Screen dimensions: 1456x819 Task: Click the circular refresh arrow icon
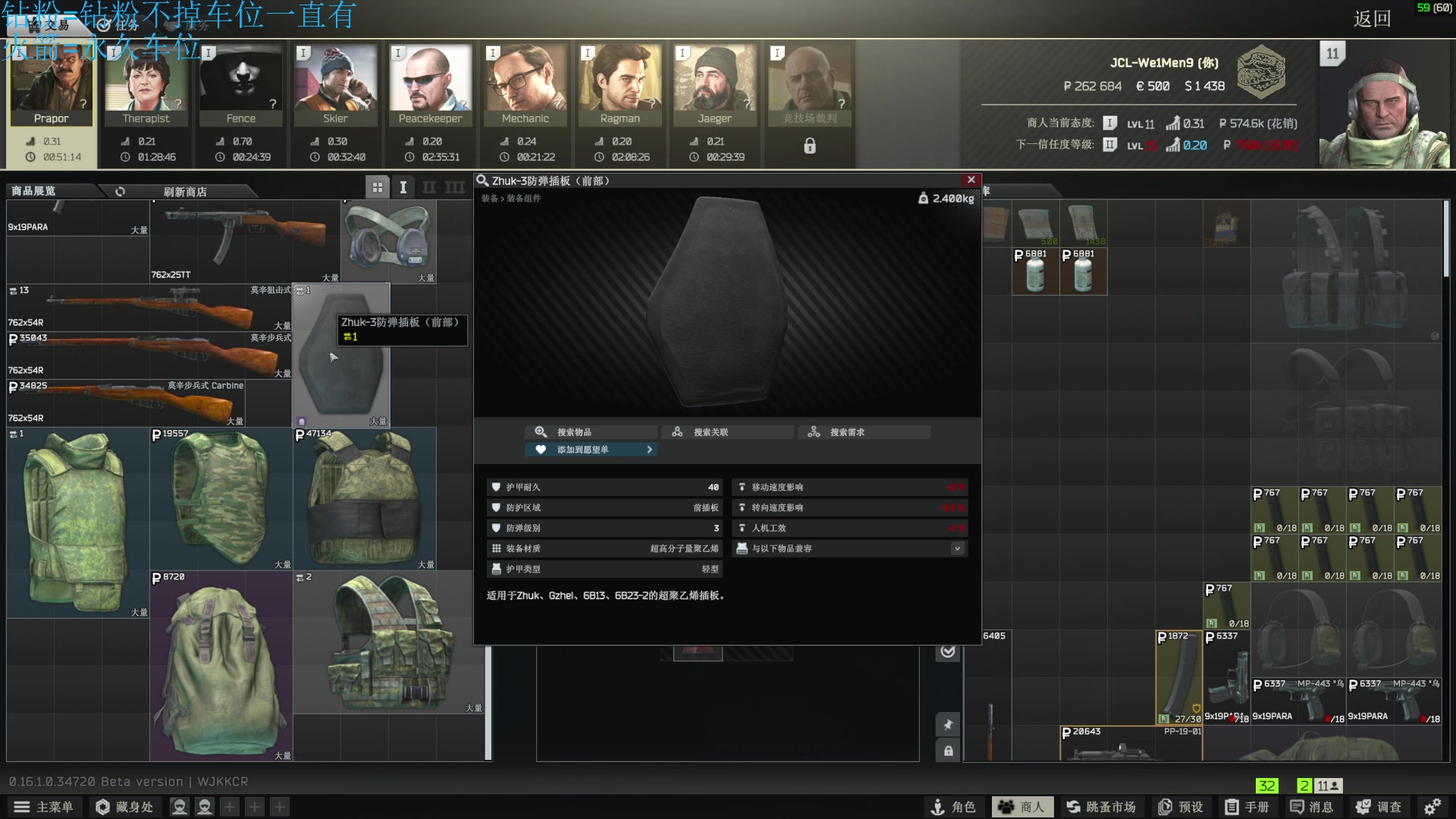point(120,192)
